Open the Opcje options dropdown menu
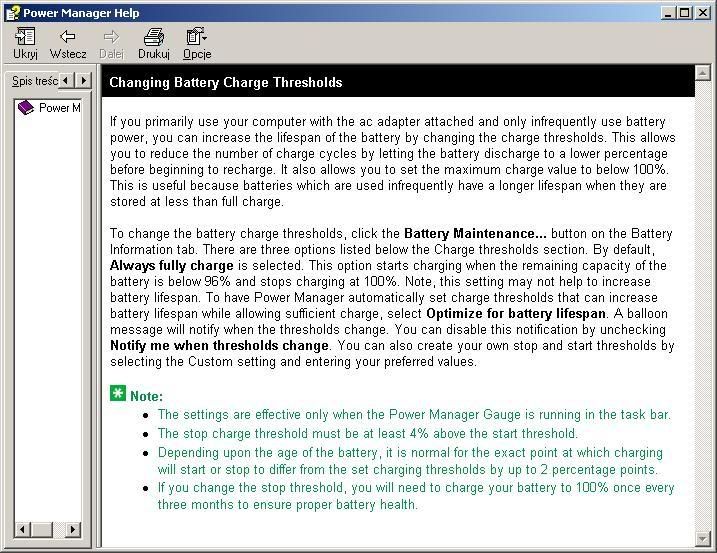 point(196,38)
